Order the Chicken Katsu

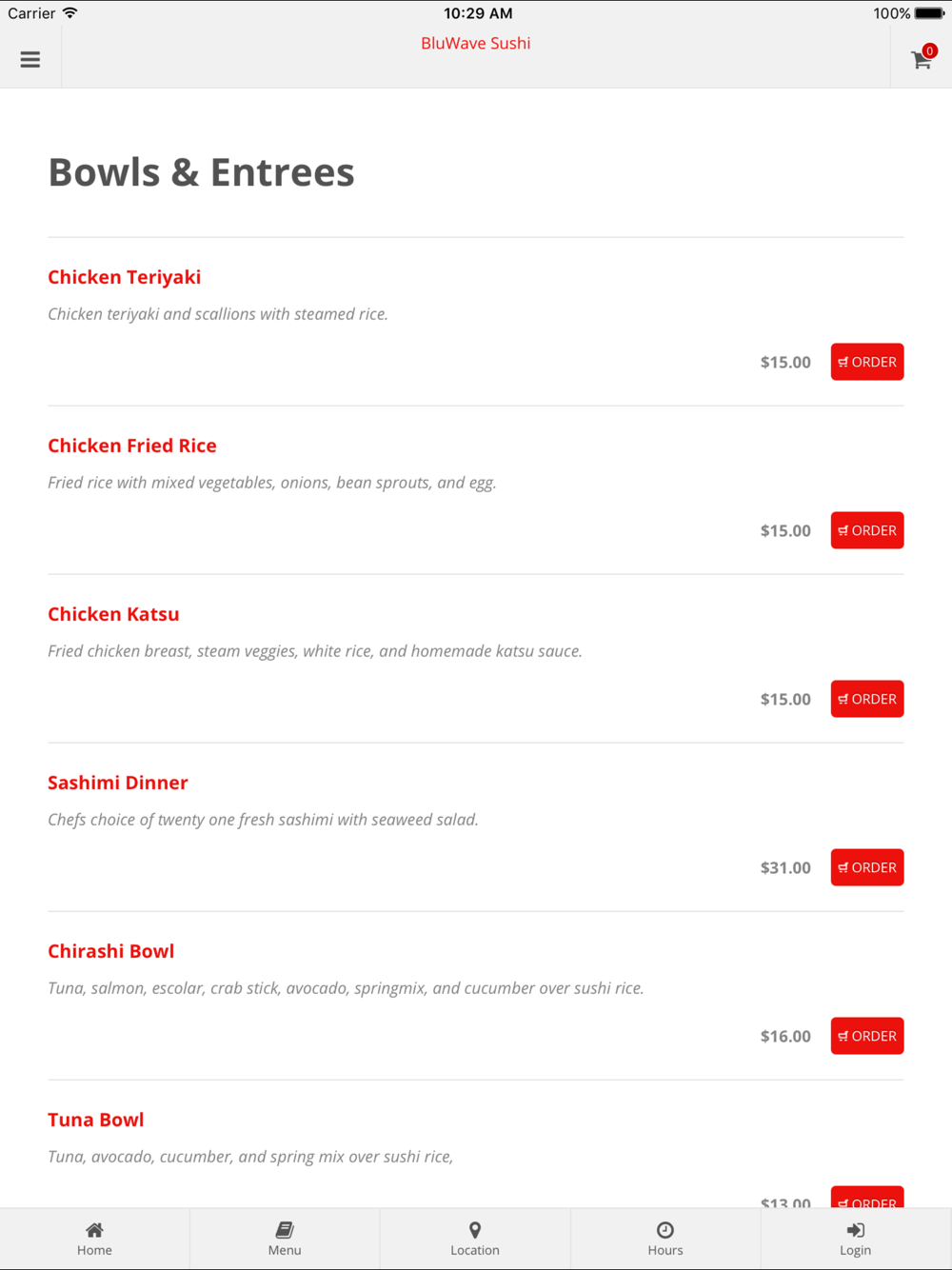tap(867, 699)
